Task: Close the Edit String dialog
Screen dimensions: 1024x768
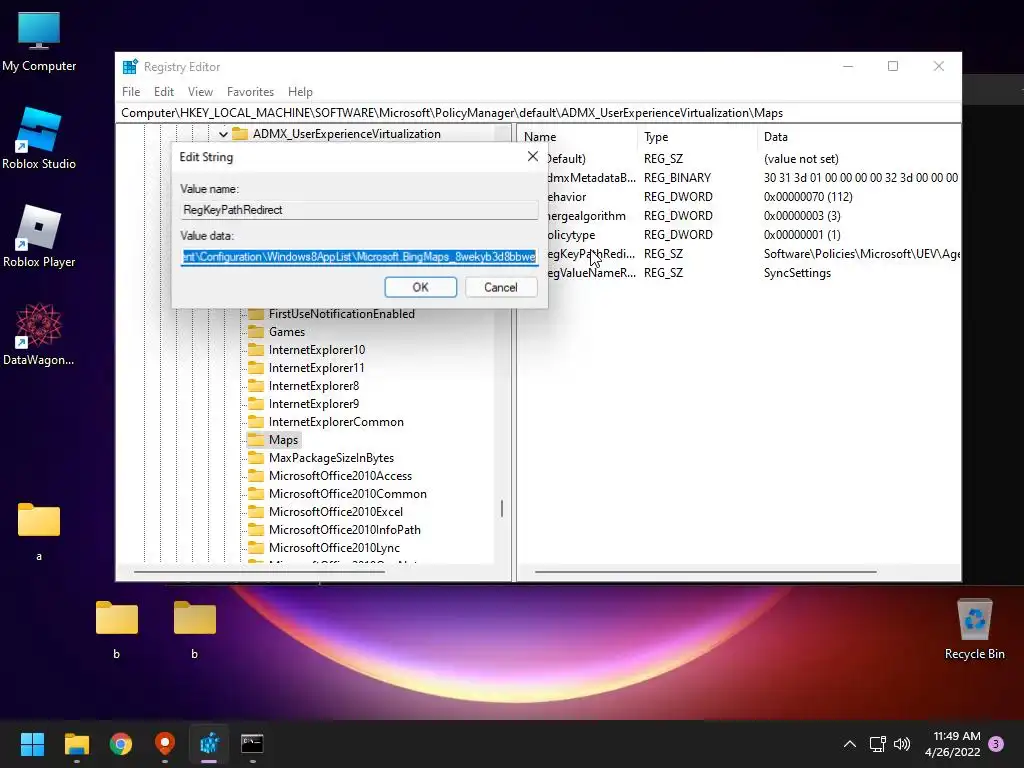Action: coord(533,157)
